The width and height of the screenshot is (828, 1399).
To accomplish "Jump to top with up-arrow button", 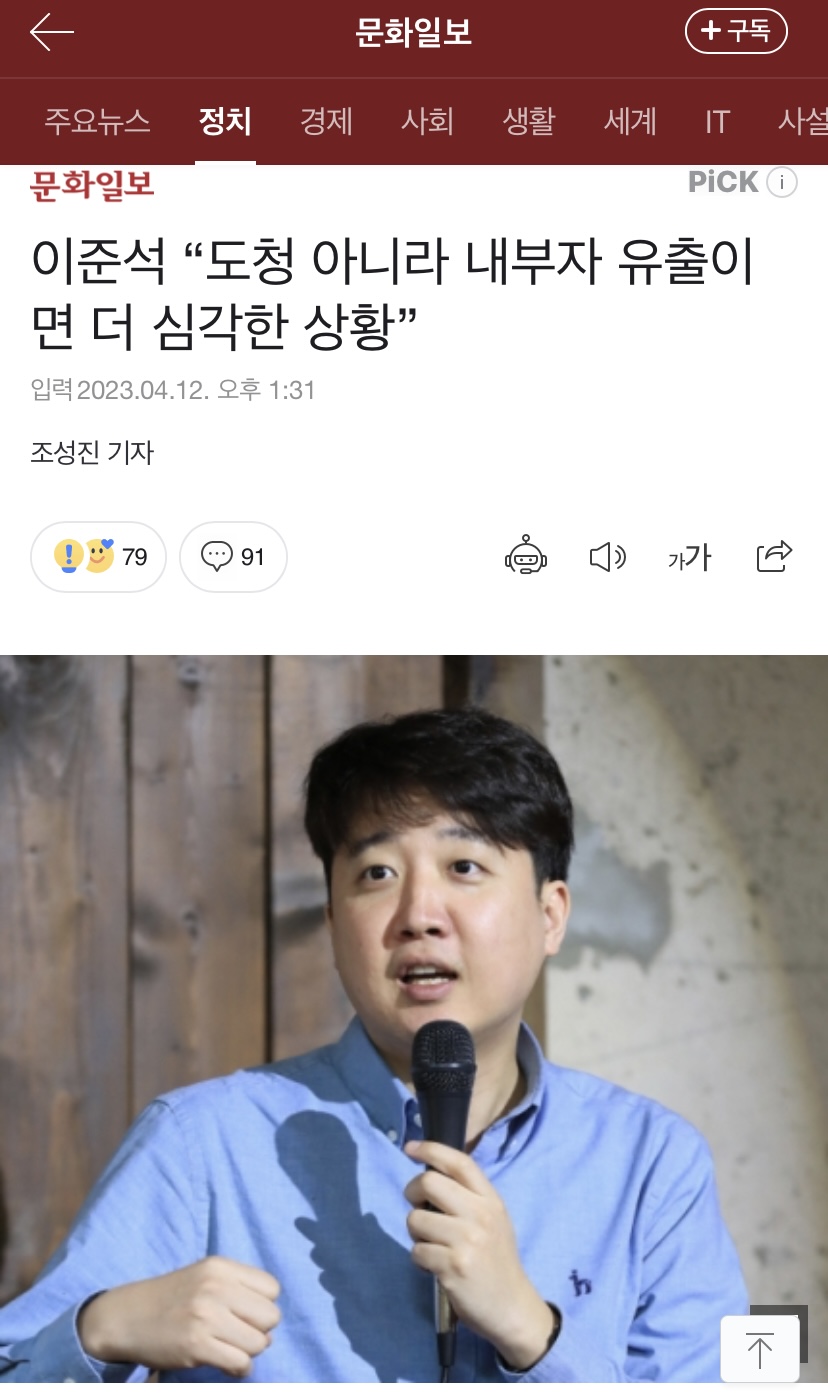I will 760,1350.
